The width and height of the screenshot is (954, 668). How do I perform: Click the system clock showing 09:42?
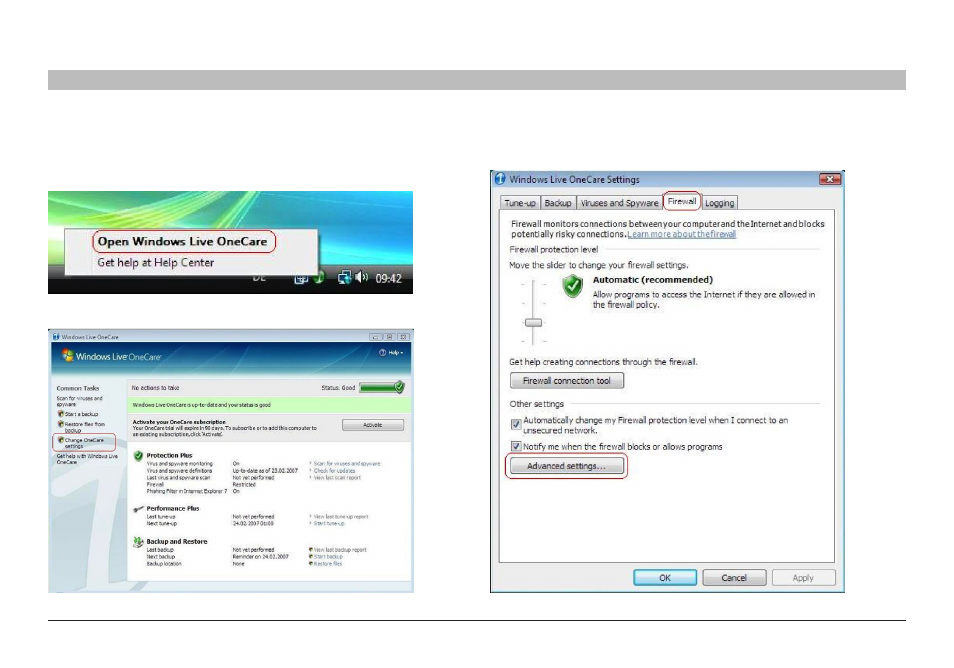(x=388, y=279)
